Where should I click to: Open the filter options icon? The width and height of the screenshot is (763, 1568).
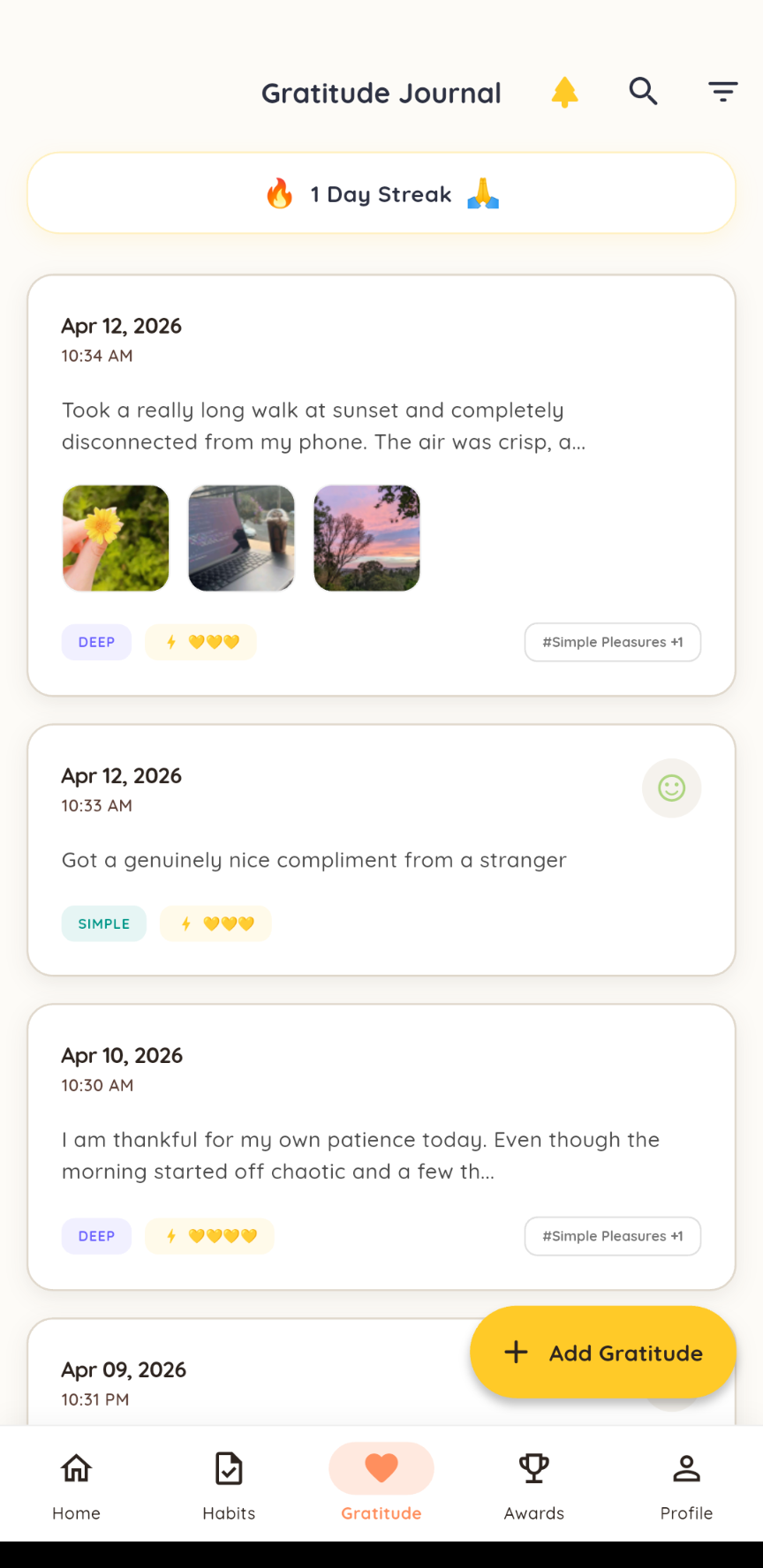[722, 91]
